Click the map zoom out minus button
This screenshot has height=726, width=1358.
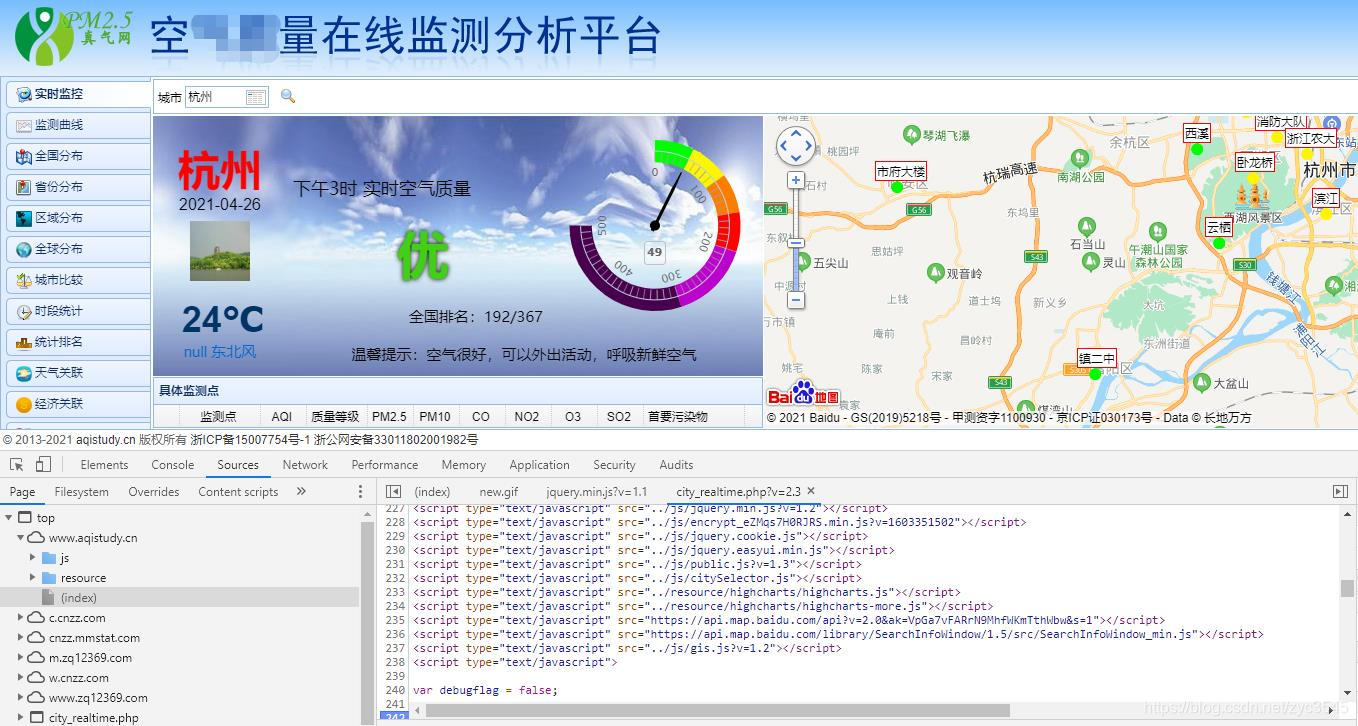[796, 299]
